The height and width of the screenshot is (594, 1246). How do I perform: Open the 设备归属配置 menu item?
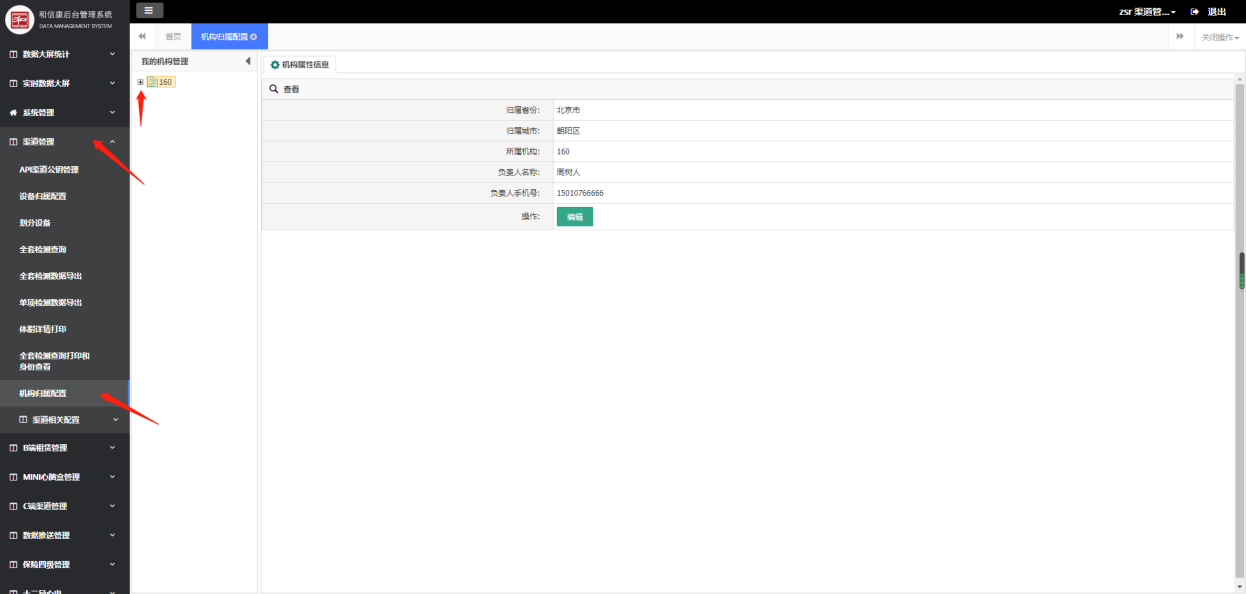pos(43,196)
